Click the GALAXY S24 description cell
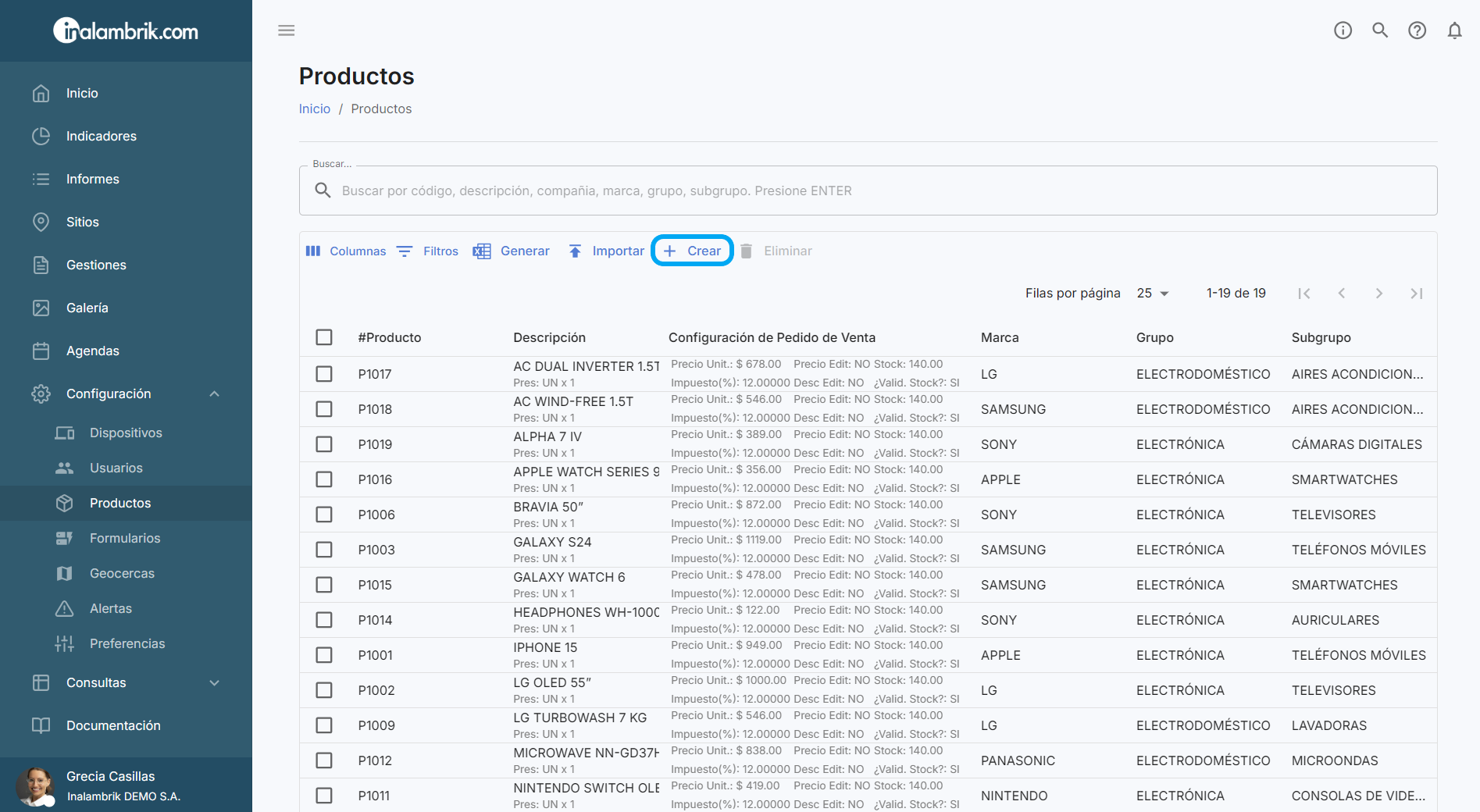 552,542
